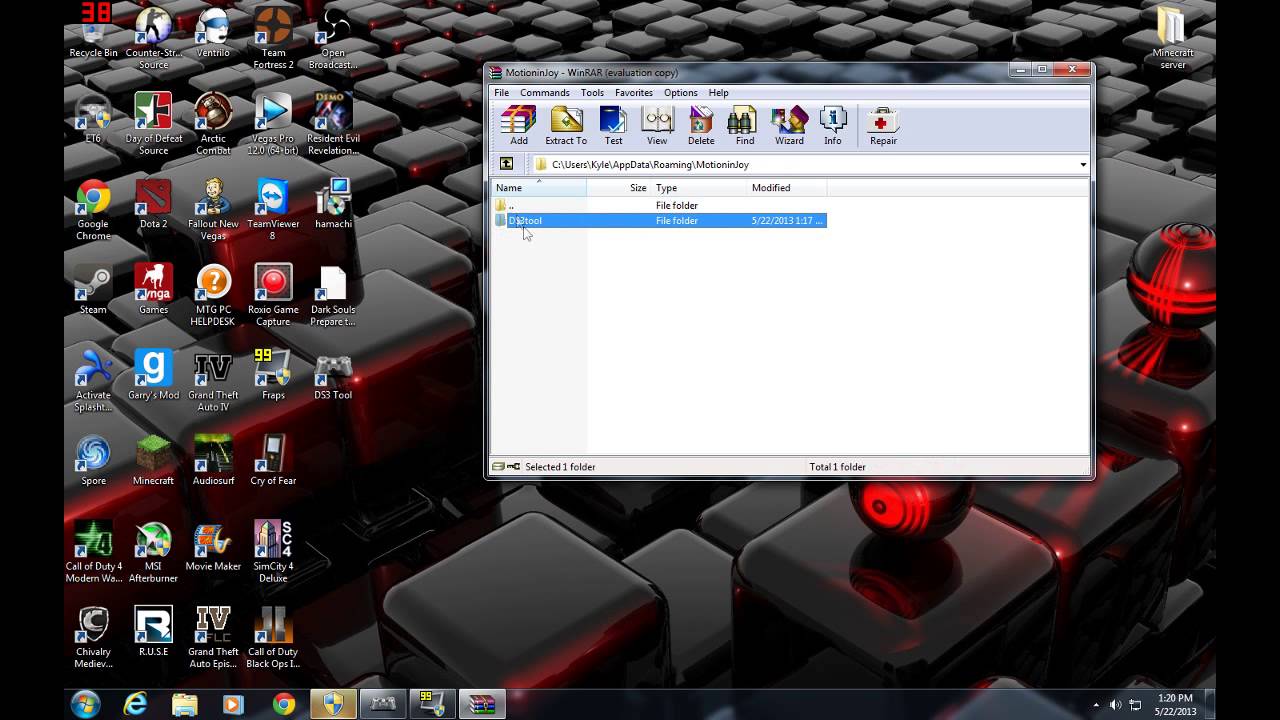Viewport: 1280px width, 720px height.
Task: Click Chrome icon in taskbar
Action: pos(284,704)
